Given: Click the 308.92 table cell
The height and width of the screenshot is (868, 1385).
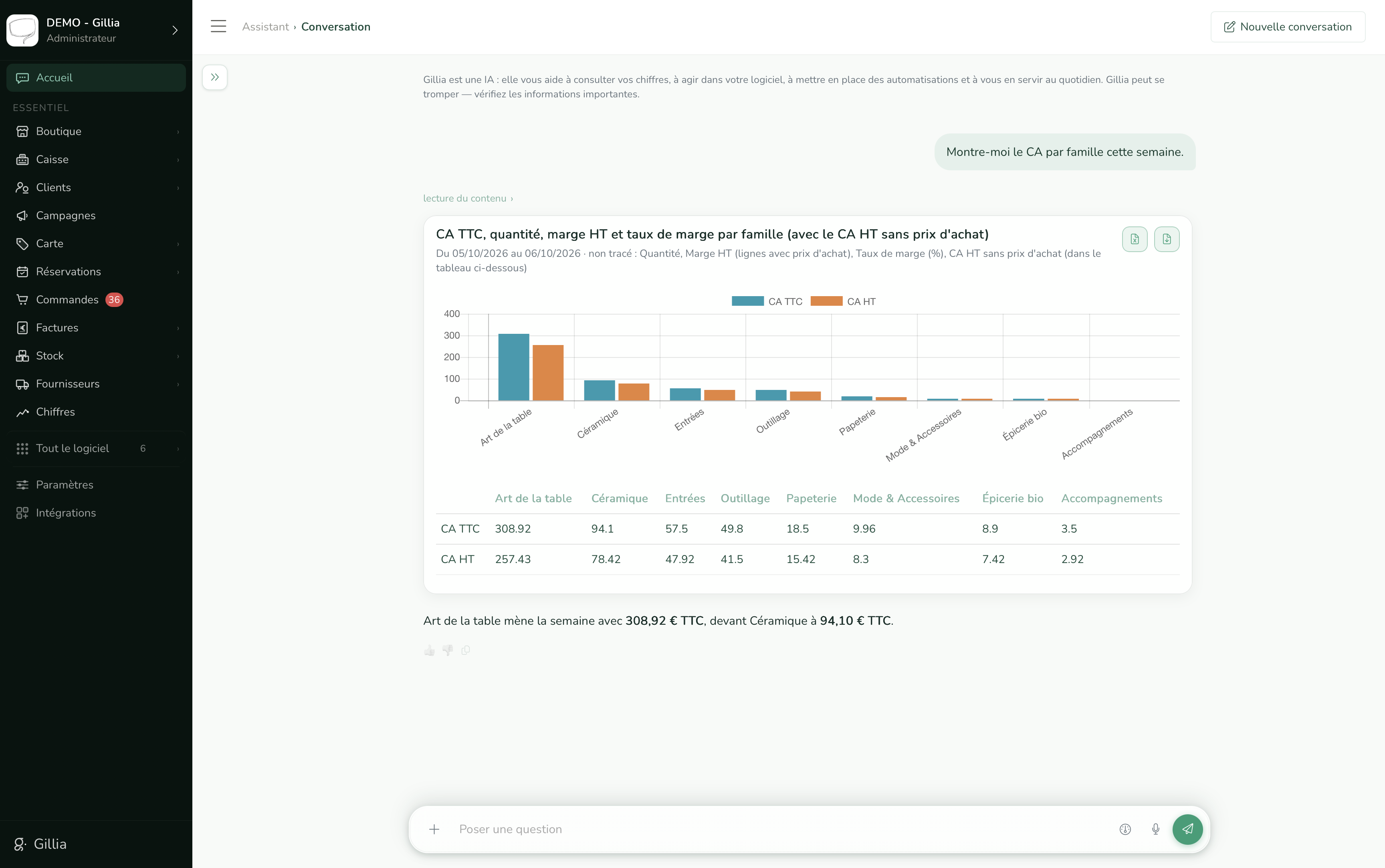Looking at the screenshot, I should [513, 529].
